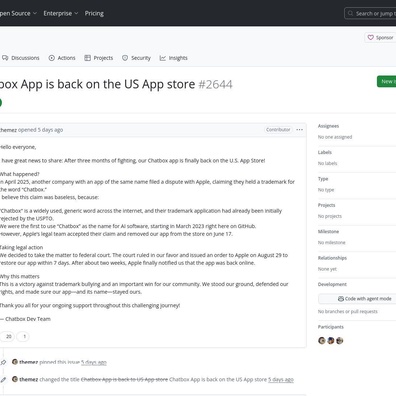
Task: Click the Sponsor button
Action: pyautogui.click(x=380, y=37)
